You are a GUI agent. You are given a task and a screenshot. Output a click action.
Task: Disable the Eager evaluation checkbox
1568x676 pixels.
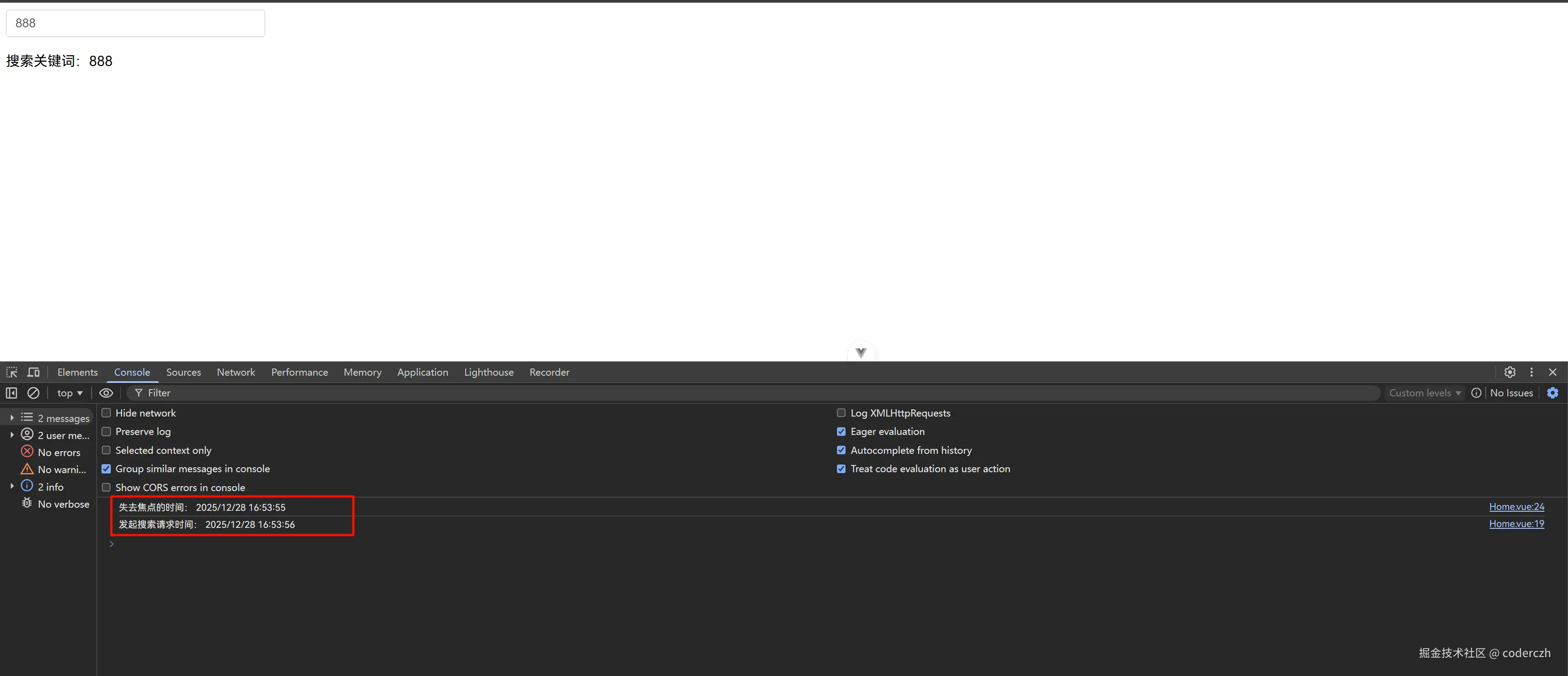point(841,431)
